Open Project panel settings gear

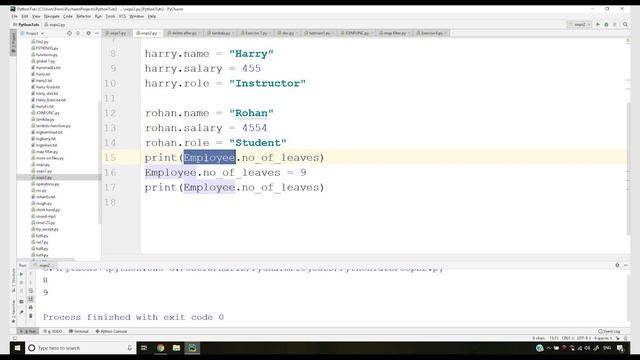(x=88, y=33)
